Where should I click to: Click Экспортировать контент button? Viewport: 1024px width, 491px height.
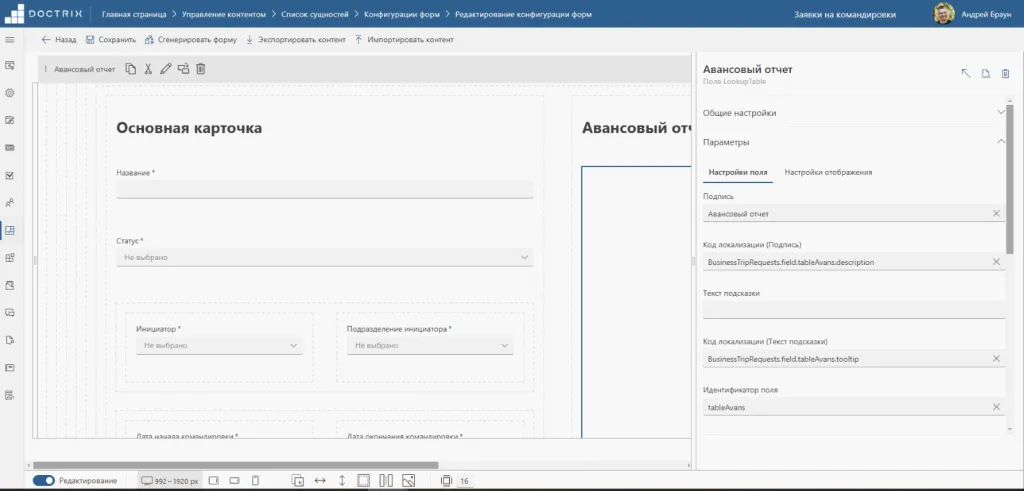click(295, 40)
